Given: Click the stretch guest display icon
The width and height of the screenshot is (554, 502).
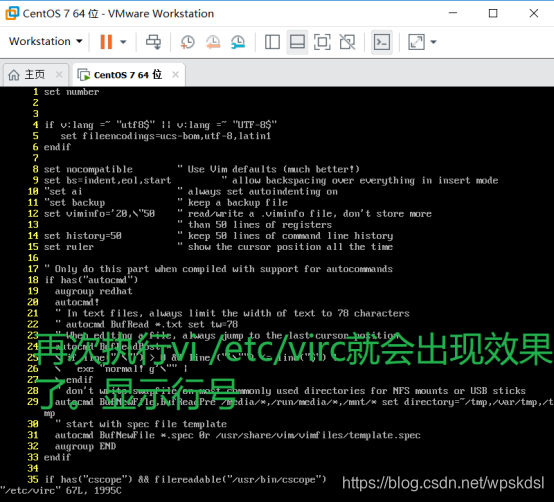Looking at the screenshot, I should (417, 42).
